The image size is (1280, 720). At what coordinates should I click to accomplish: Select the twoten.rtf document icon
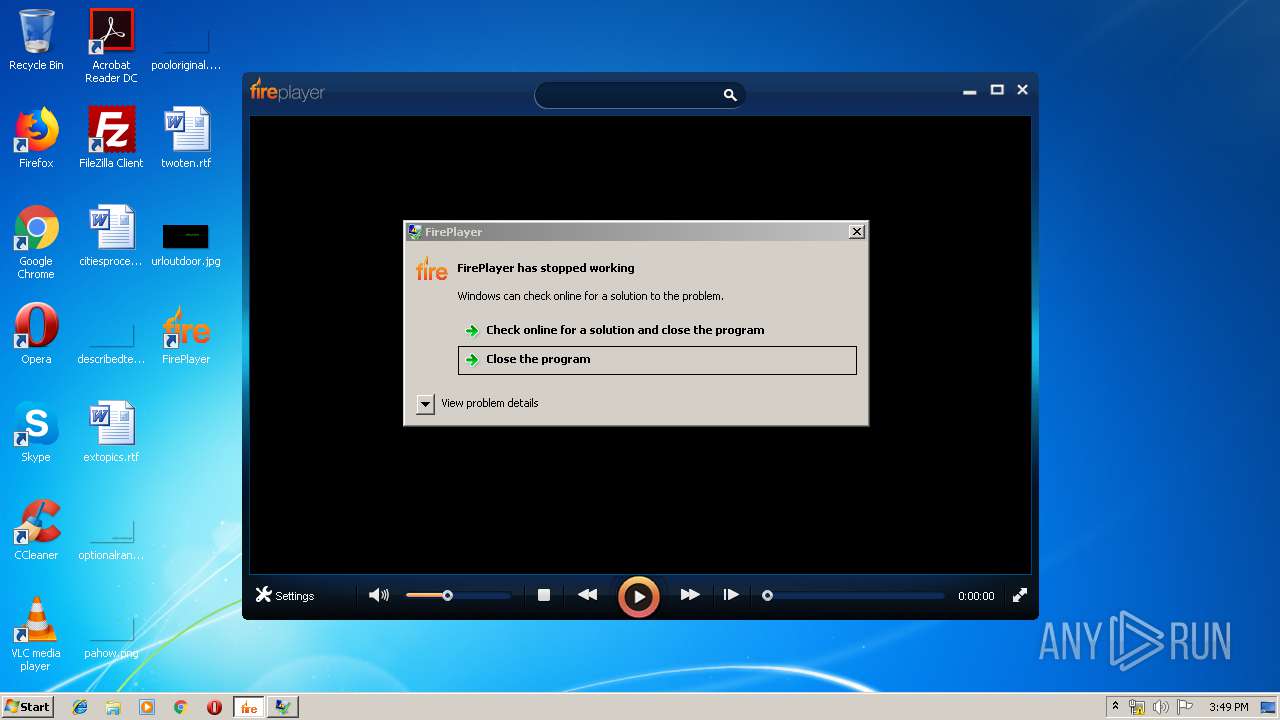pos(186,138)
